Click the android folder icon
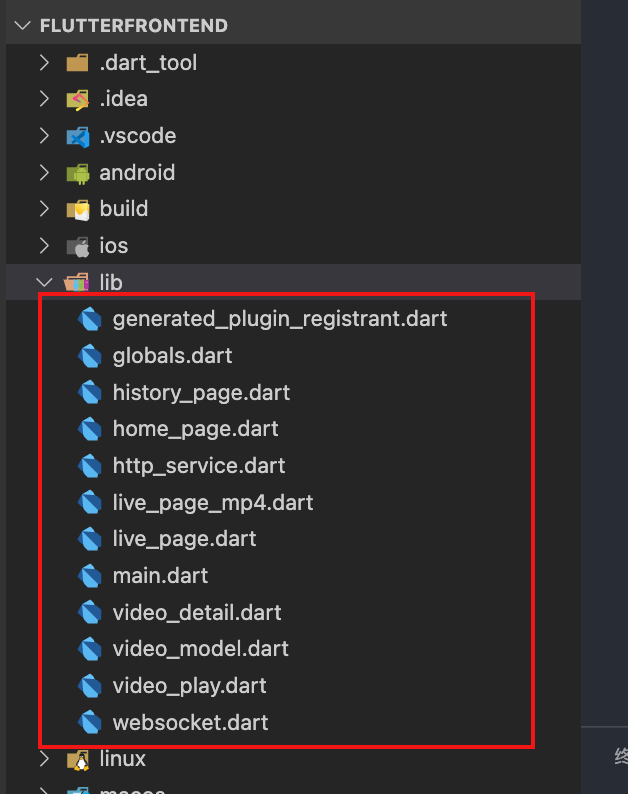 click(77, 173)
